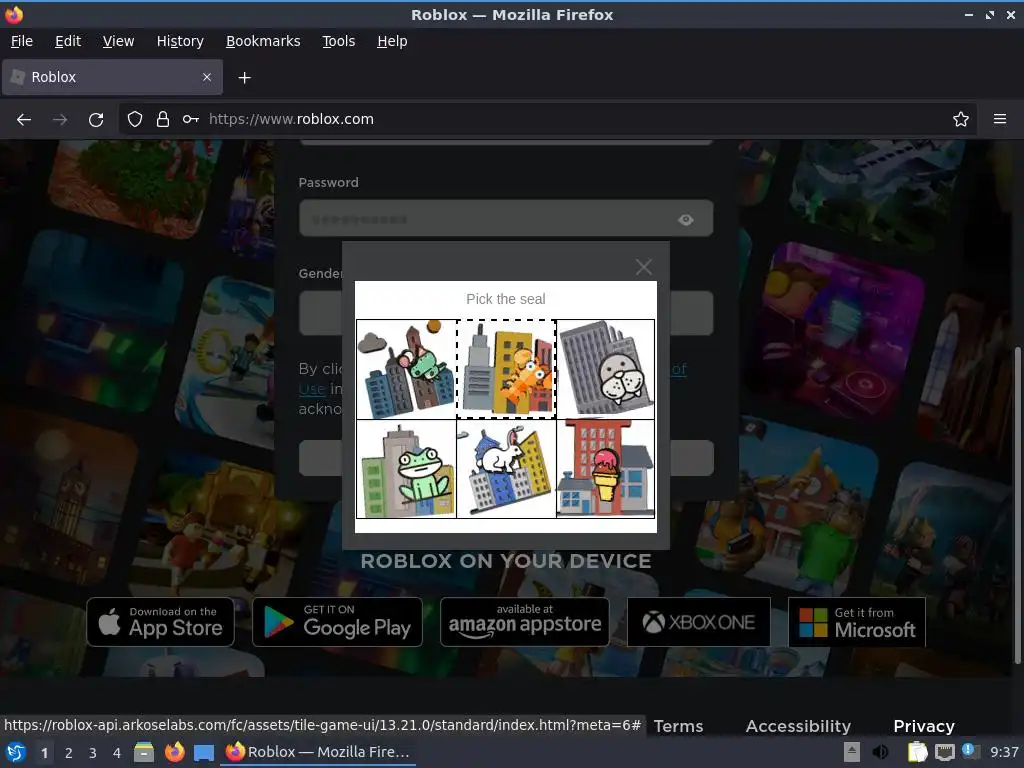Go forward with the forward arrow
Viewport: 1024px width, 768px height.
(59, 120)
